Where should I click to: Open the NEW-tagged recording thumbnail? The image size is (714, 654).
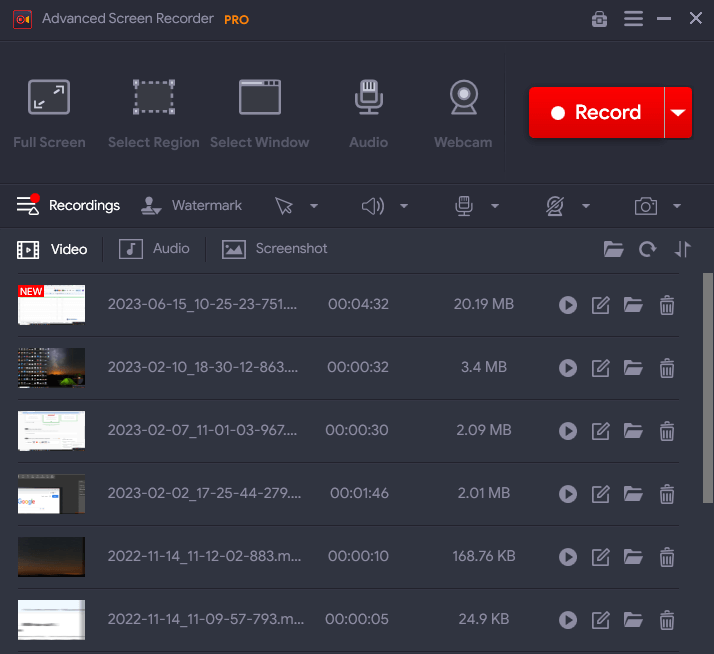point(51,305)
